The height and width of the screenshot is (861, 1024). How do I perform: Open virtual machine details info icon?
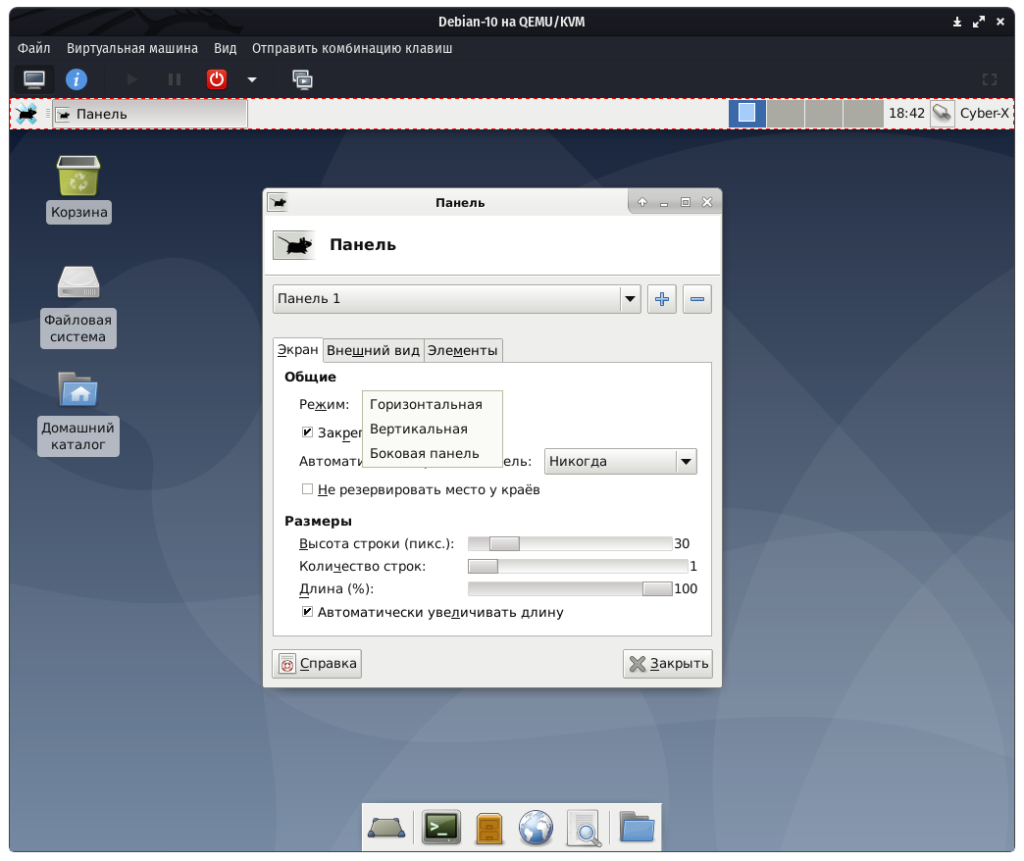[x=76, y=79]
